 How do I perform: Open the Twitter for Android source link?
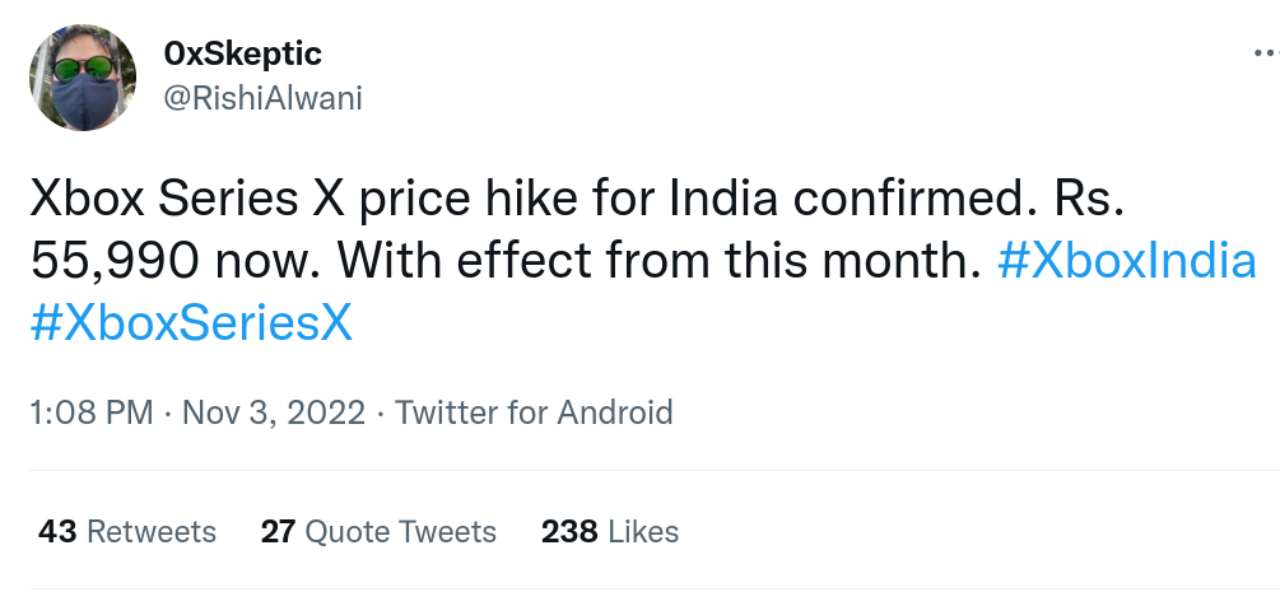pos(534,413)
